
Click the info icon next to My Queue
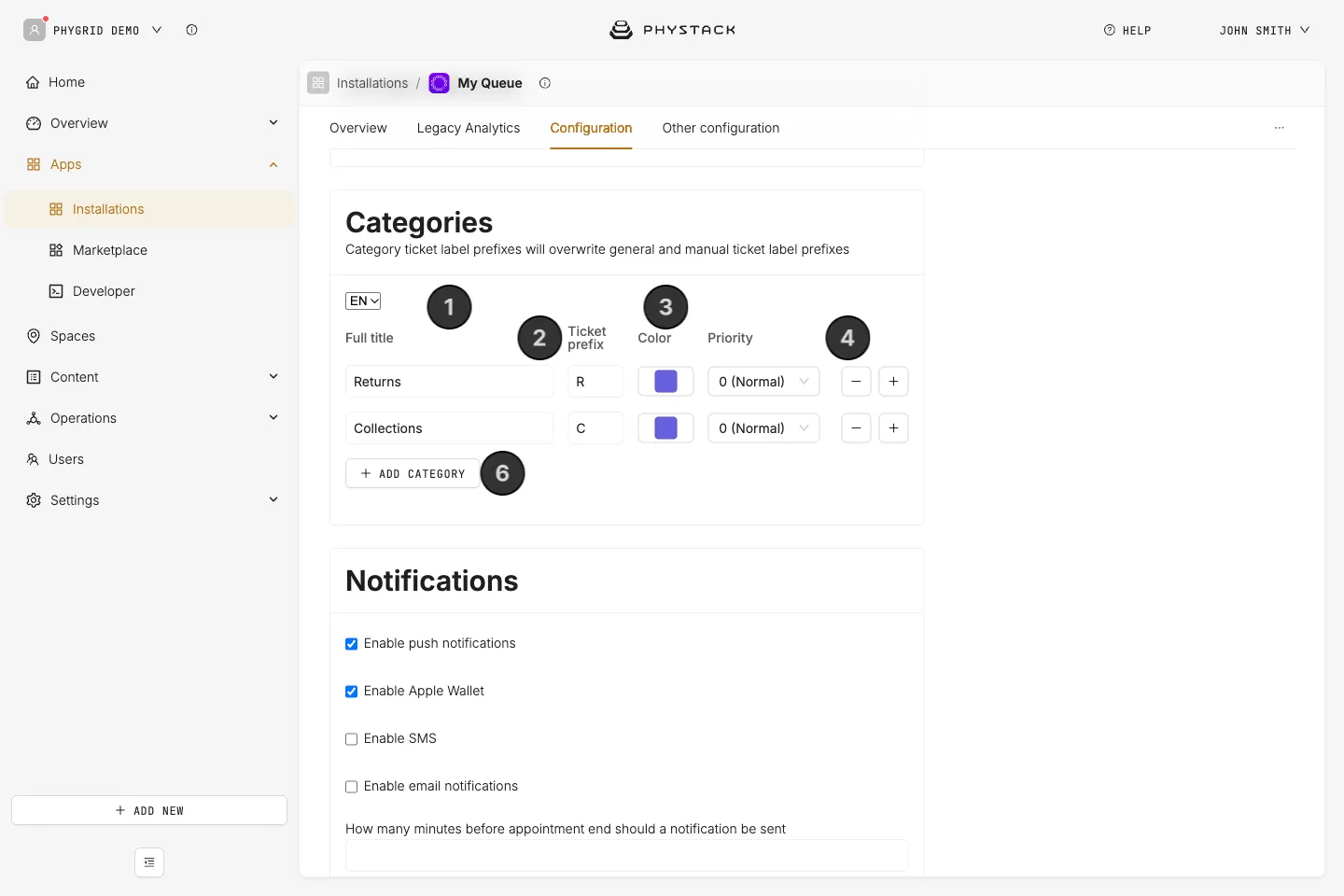(545, 83)
